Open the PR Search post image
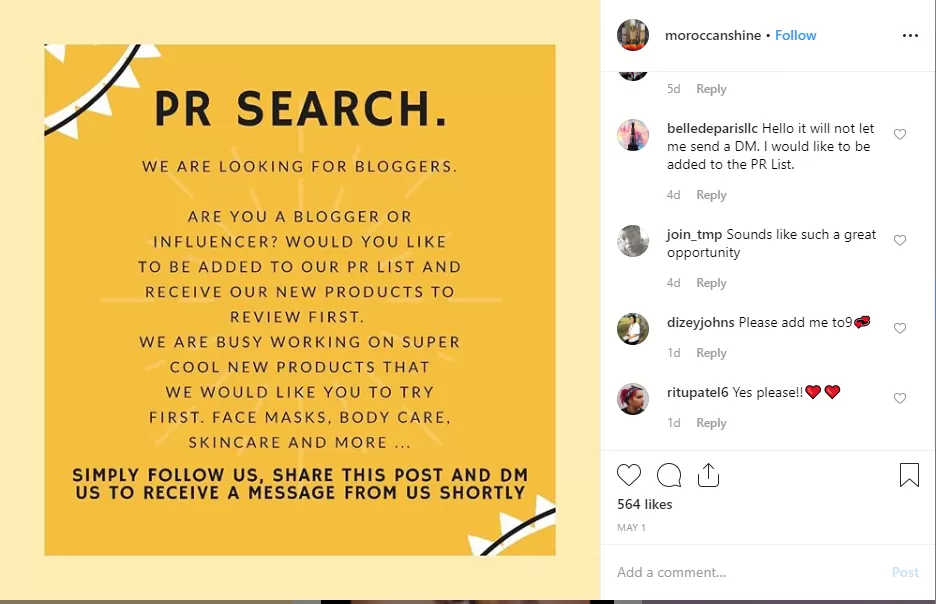 (x=300, y=300)
